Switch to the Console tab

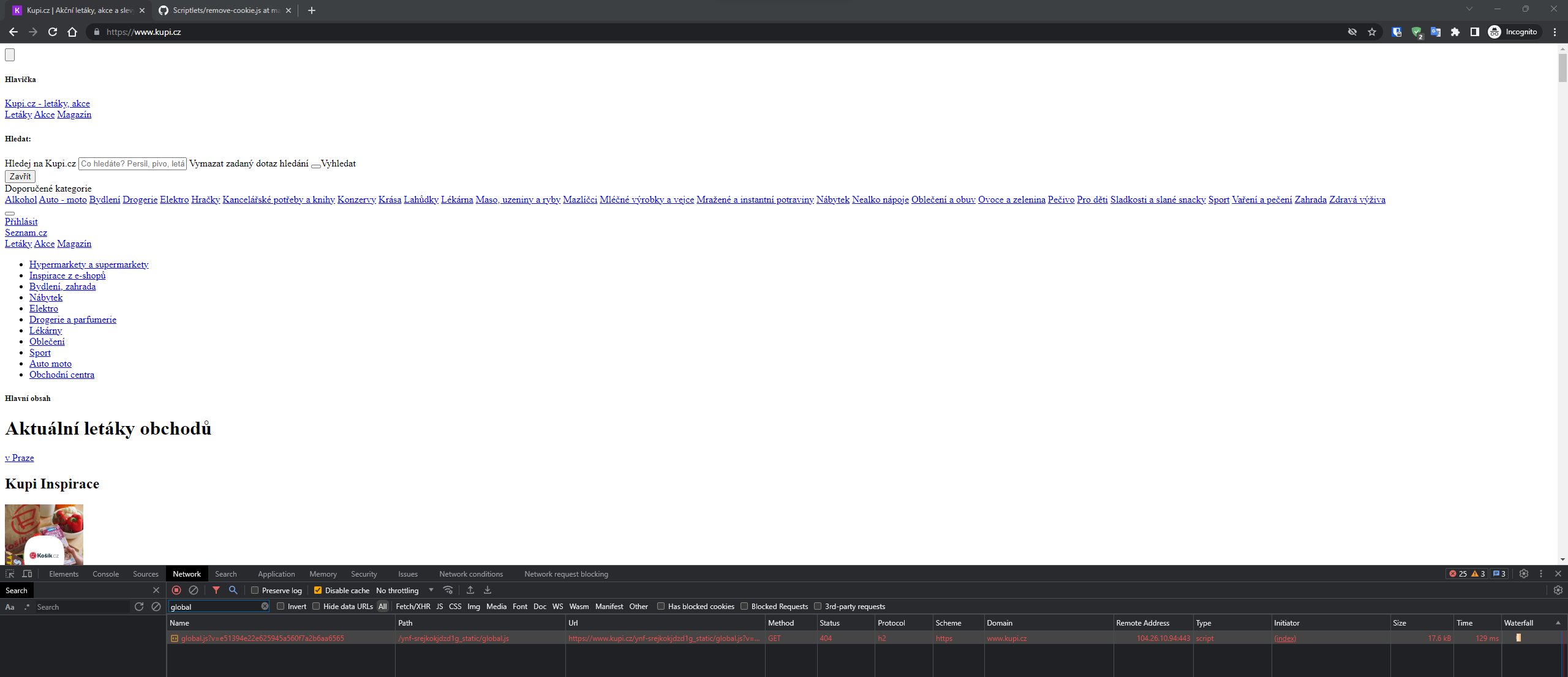[x=105, y=574]
